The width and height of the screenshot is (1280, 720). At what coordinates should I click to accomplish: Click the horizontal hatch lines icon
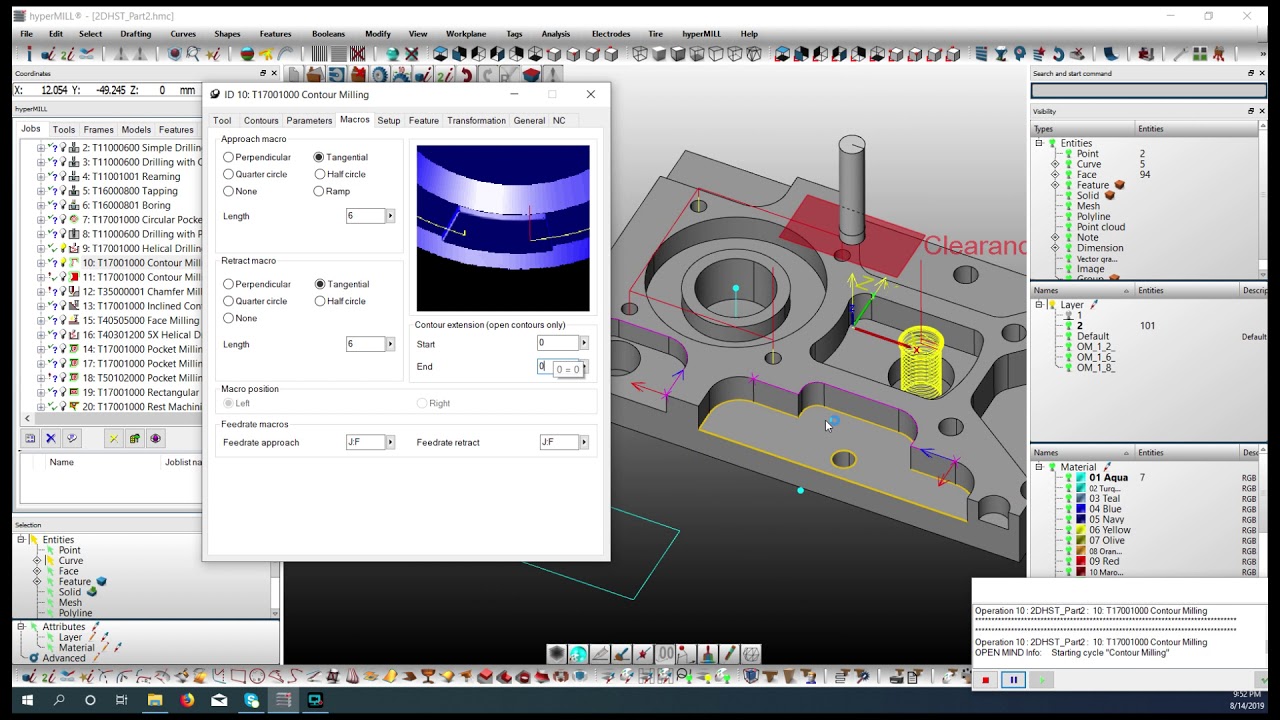[337, 54]
